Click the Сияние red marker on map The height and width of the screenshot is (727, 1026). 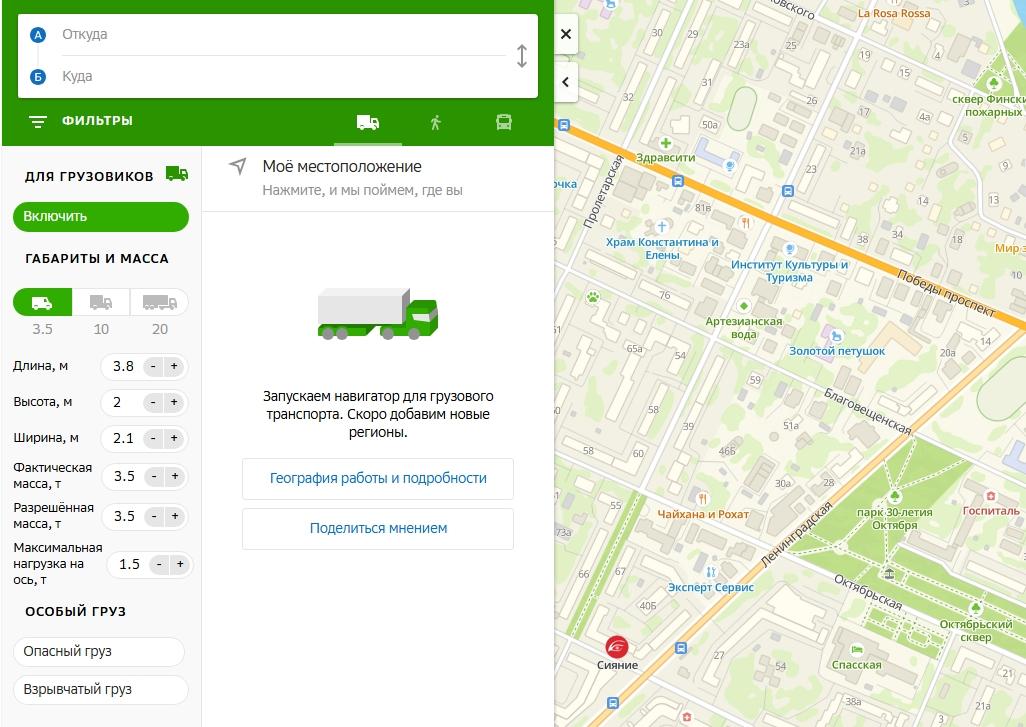tap(617, 646)
